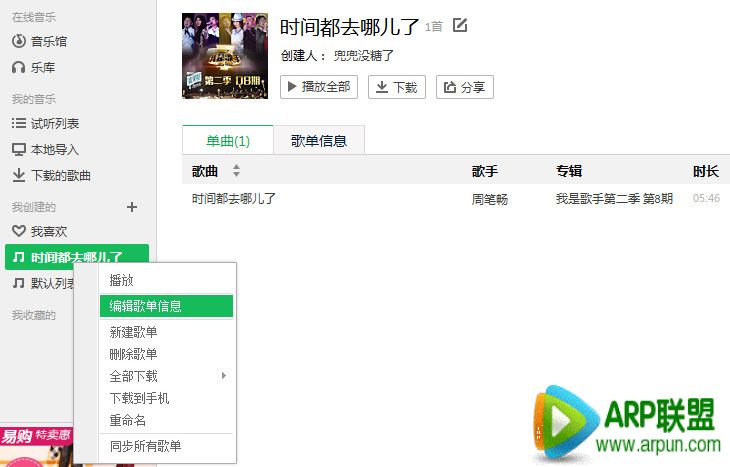Click 专辑 column header
Image resolution: width=730 pixels, height=467 pixels.
point(569,171)
